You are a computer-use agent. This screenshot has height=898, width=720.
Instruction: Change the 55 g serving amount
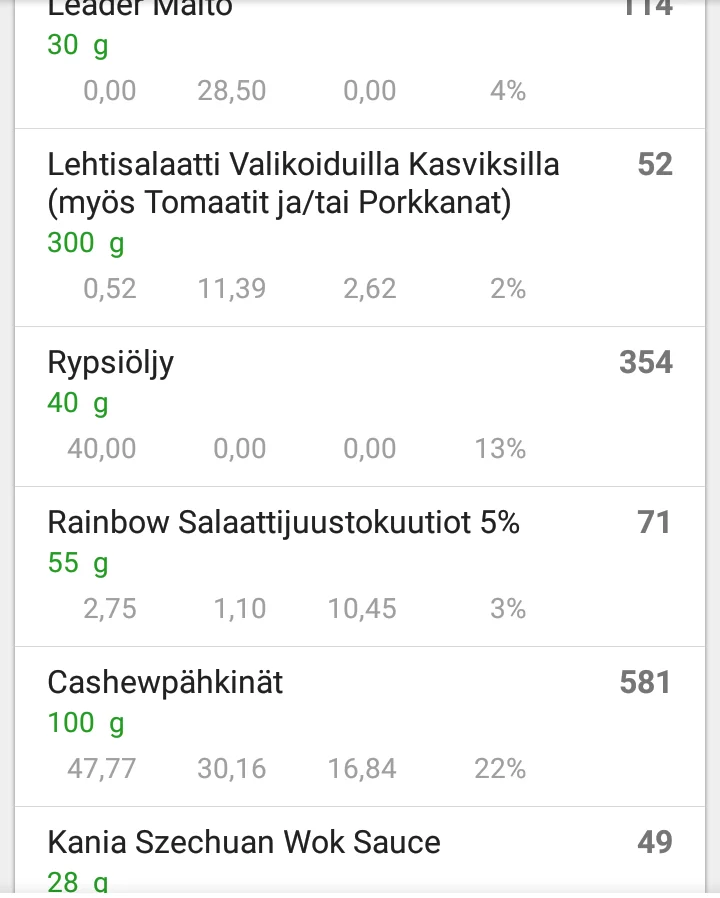(78, 563)
